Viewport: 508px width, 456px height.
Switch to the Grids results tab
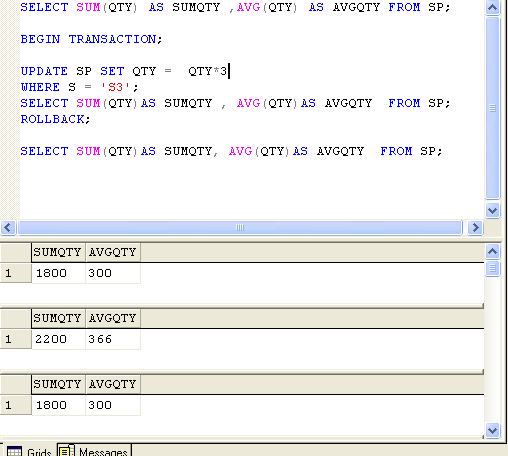point(29,450)
